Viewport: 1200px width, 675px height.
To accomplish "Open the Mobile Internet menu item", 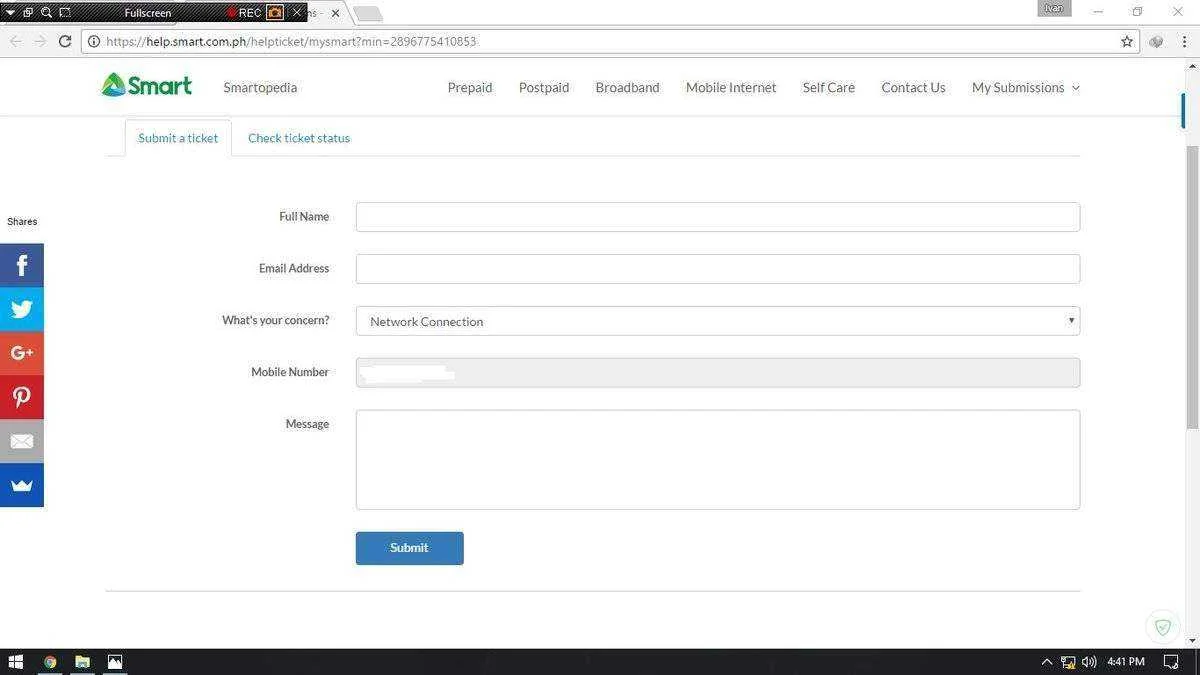I will 731,87.
